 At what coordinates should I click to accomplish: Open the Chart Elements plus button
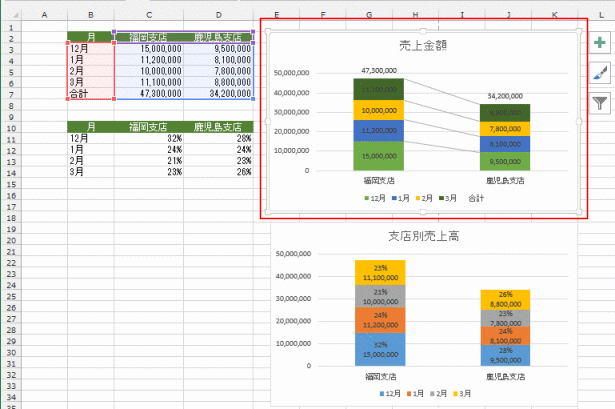tap(600, 42)
